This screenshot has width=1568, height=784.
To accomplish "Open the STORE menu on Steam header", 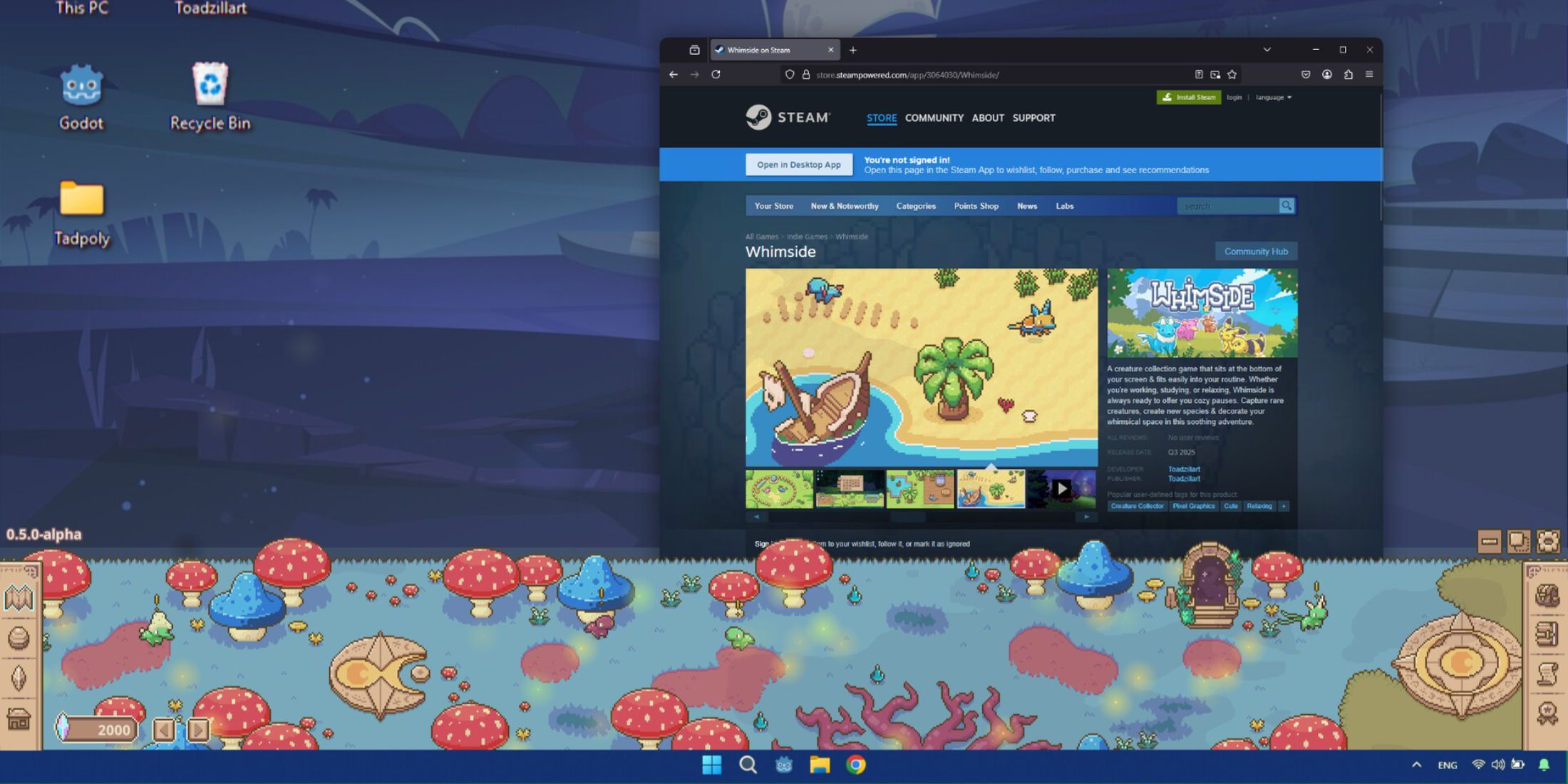I will 882,118.
